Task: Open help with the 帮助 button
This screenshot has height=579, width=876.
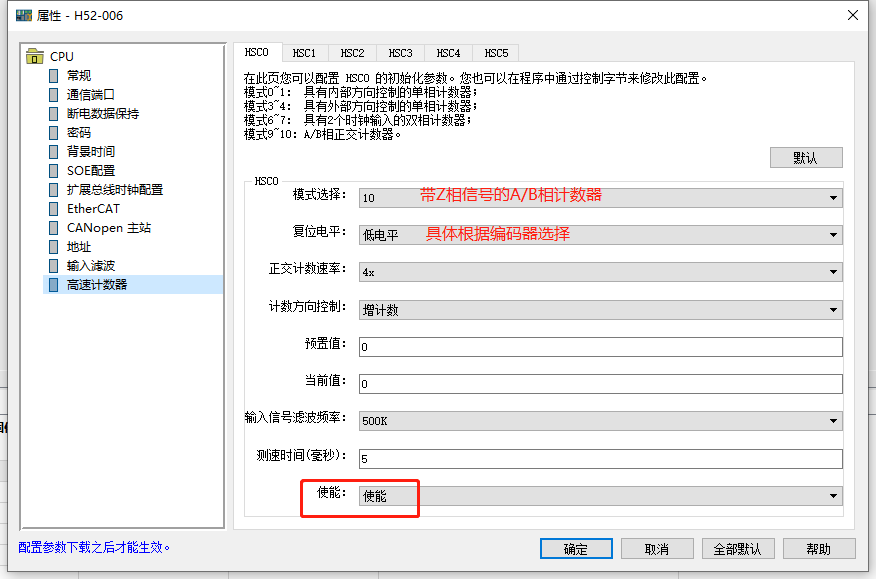Action: (x=819, y=549)
